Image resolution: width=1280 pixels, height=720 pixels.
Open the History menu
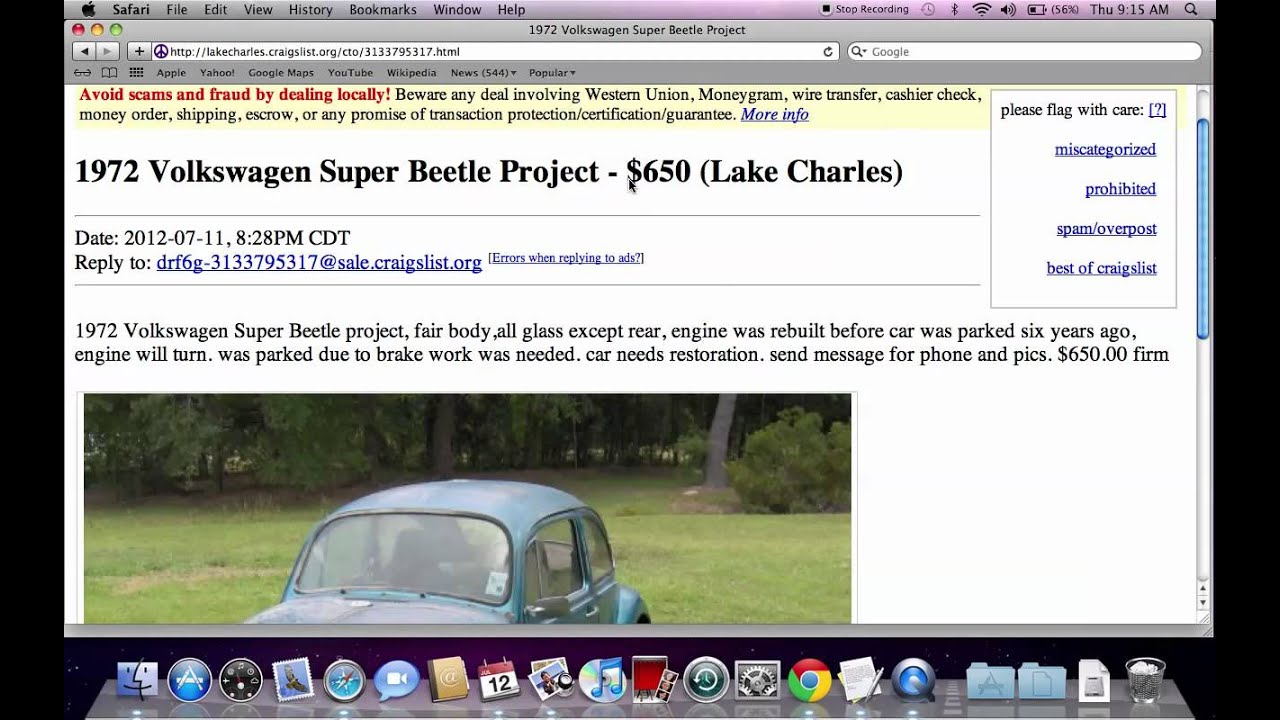(x=311, y=10)
